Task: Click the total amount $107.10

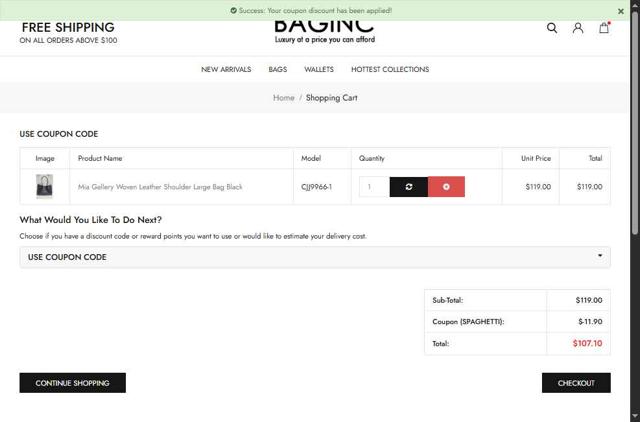Action: [587, 343]
